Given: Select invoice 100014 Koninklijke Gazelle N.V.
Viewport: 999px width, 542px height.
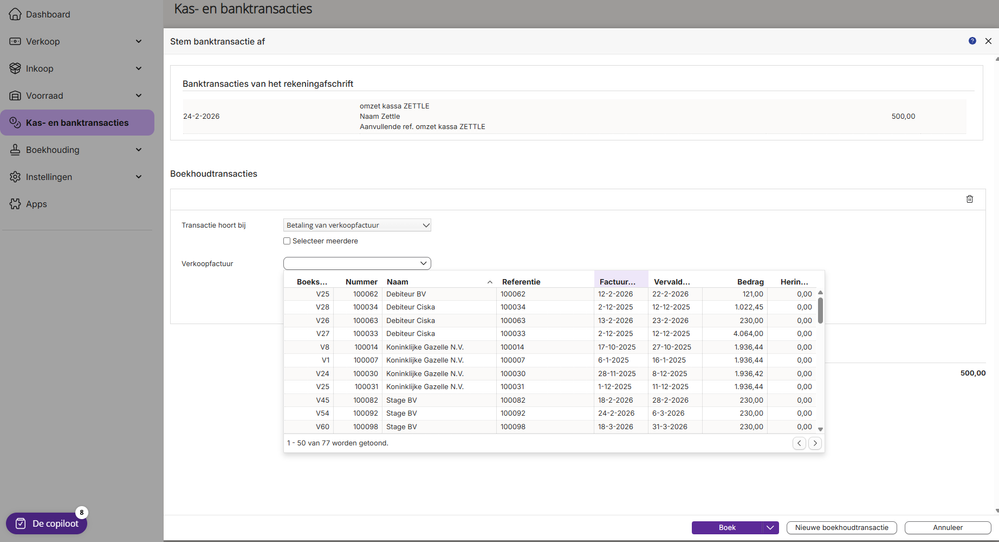Looking at the screenshot, I should (x=550, y=347).
